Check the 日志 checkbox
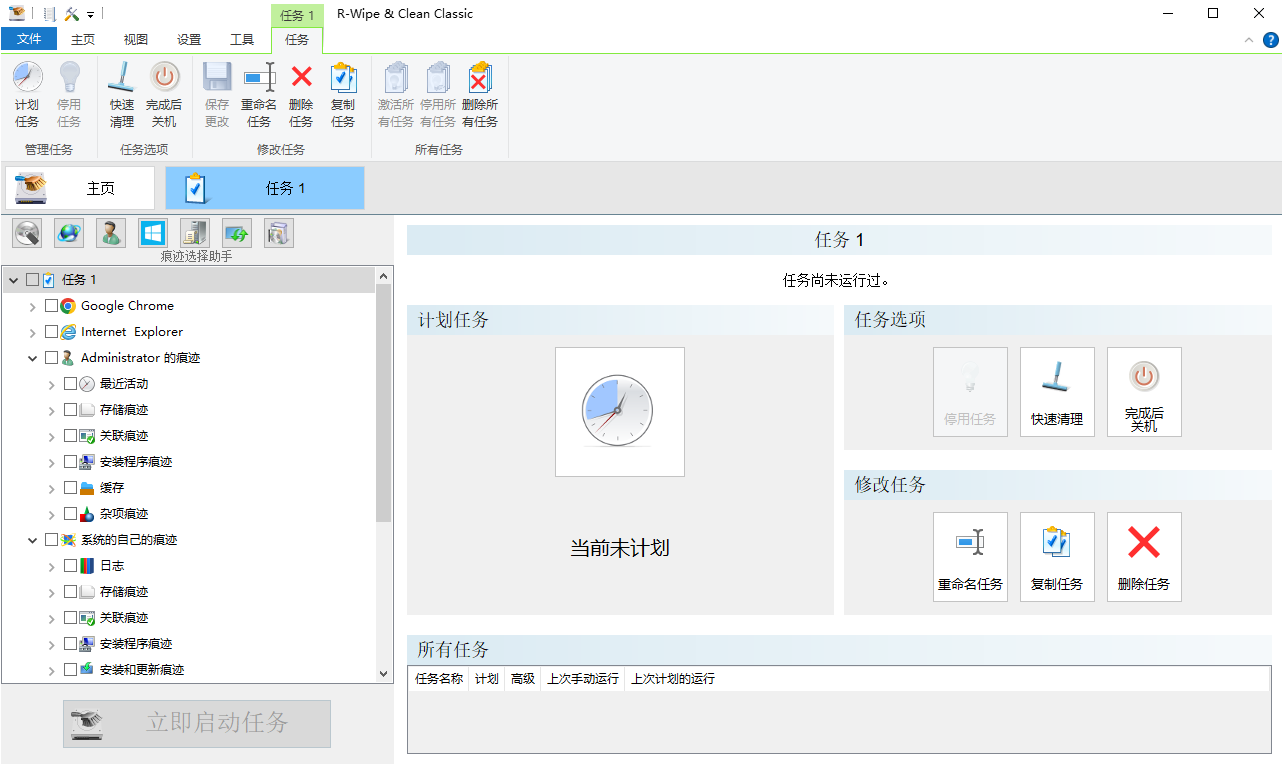This screenshot has height=765, width=1283. 71,566
